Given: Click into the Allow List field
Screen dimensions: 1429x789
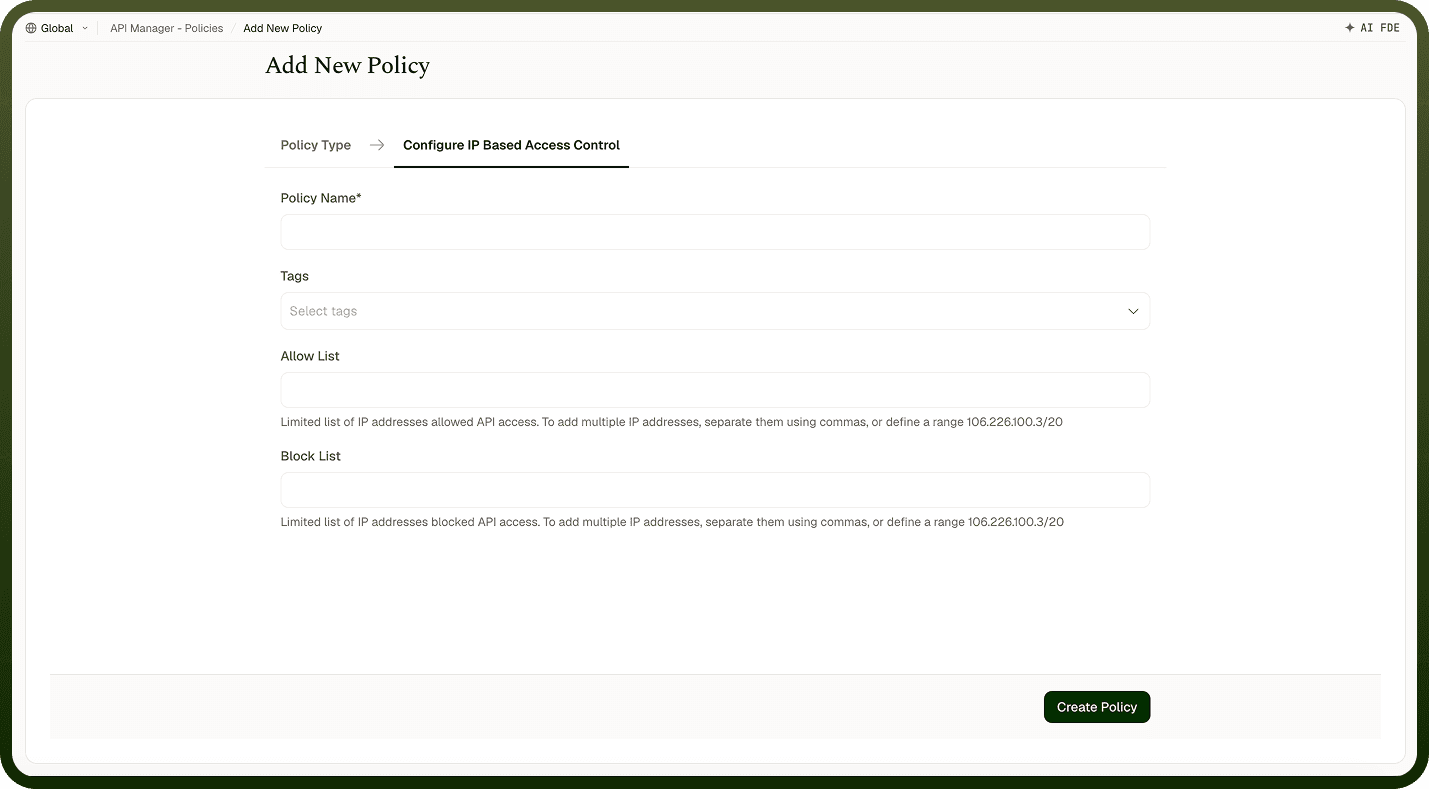Looking at the screenshot, I should coord(715,390).
